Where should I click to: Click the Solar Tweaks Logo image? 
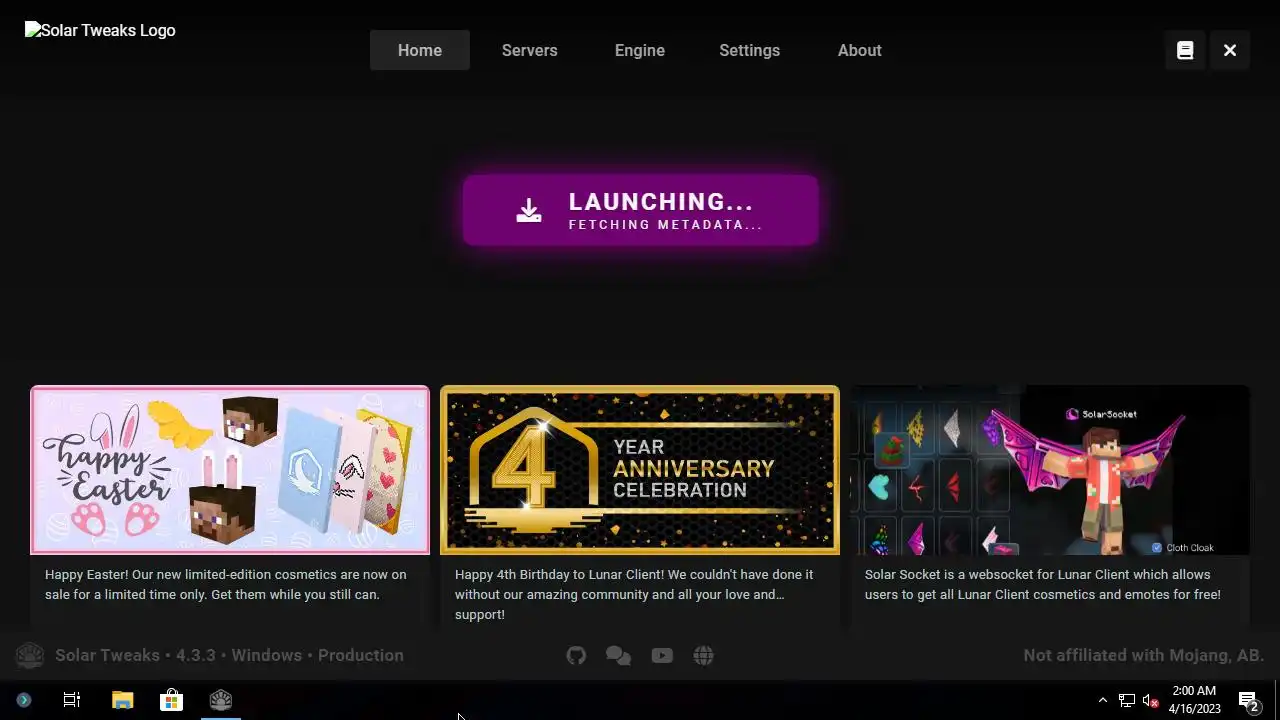coord(100,31)
